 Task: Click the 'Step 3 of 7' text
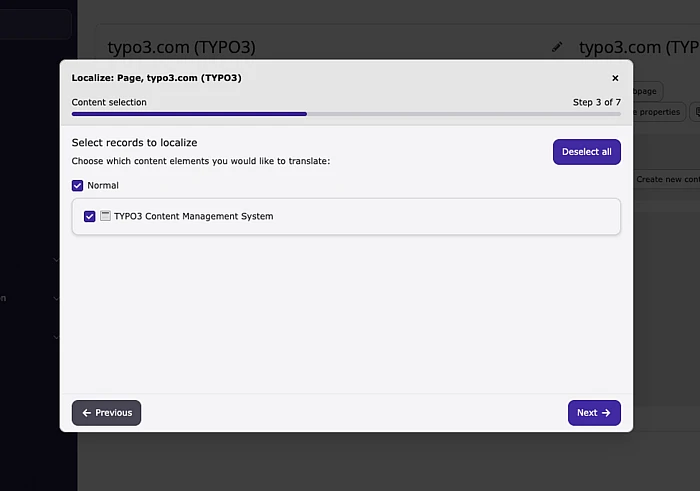tap(596, 102)
